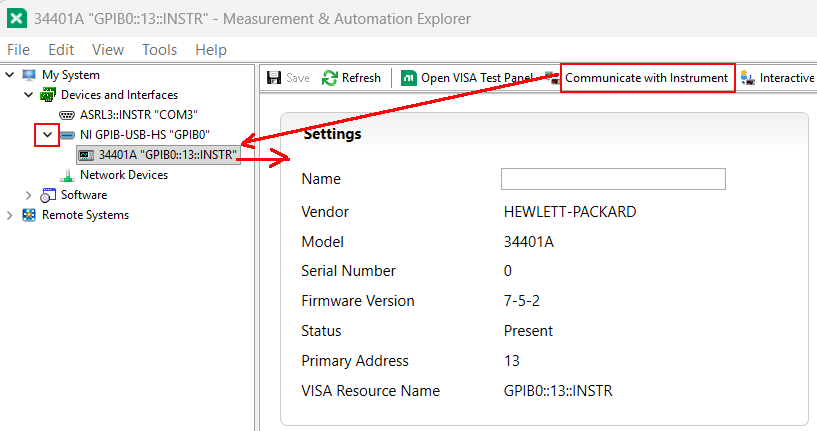Click the HEWLETT-PACKARD vendor value

[x=570, y=212]
